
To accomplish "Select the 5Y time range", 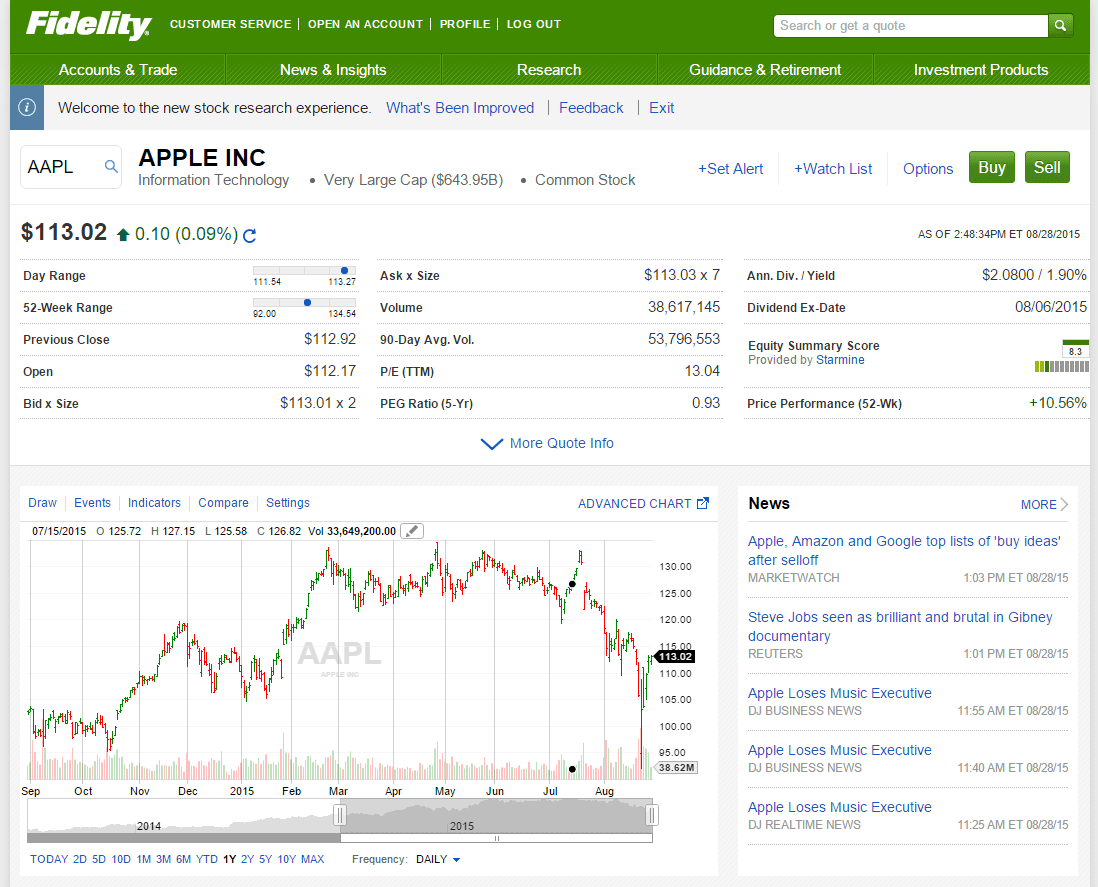I will 265,859.
